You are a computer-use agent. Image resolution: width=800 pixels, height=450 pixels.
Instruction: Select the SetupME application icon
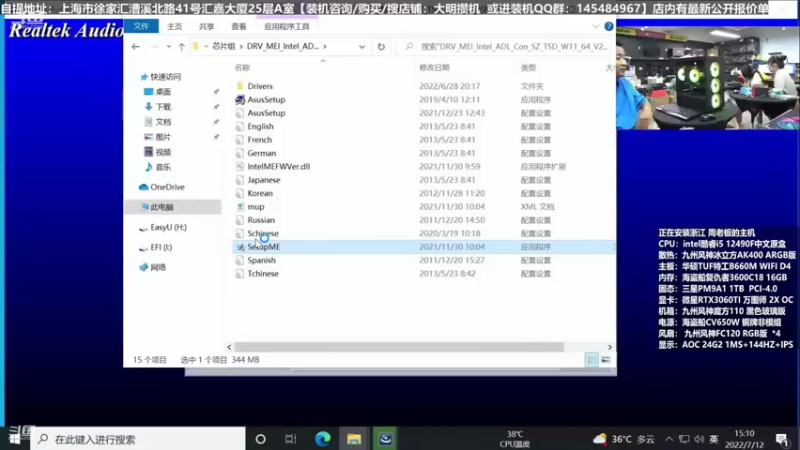pos(240,246)
